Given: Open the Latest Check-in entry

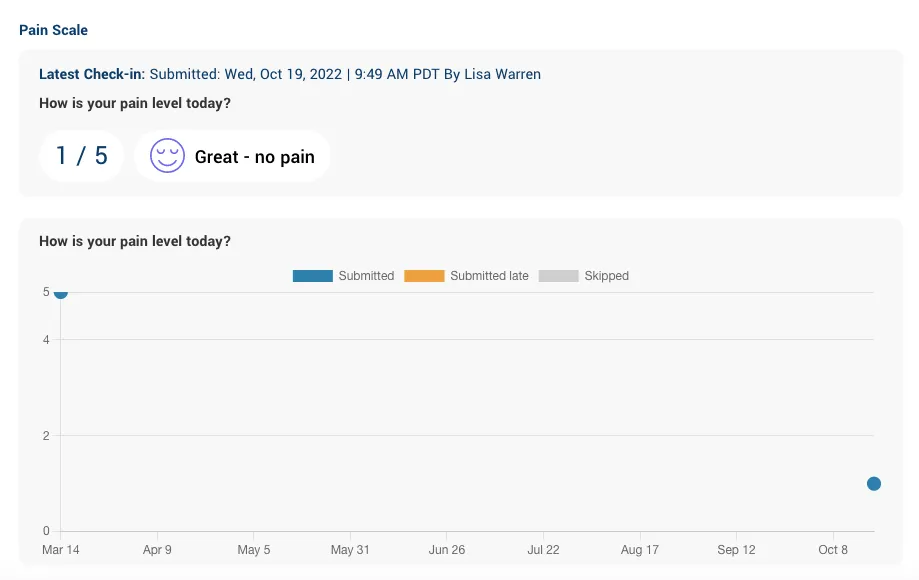Looking at the screenshot, I should pos(90,74).
